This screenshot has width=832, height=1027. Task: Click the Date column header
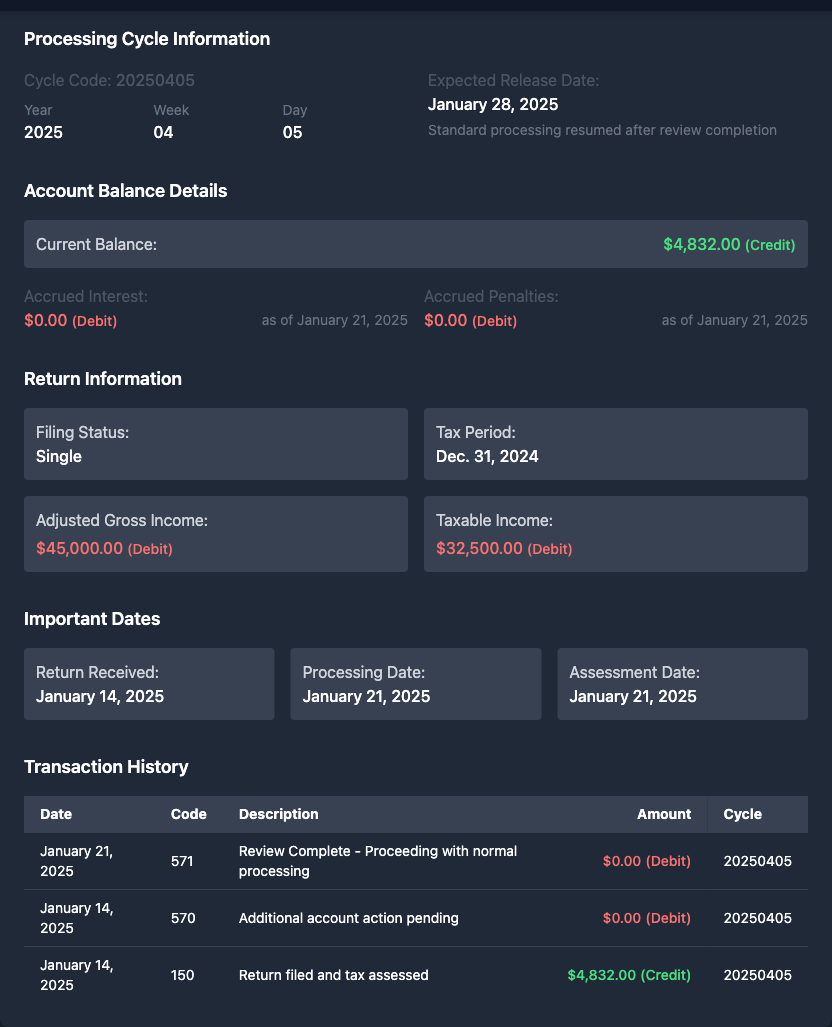[56, 814]
